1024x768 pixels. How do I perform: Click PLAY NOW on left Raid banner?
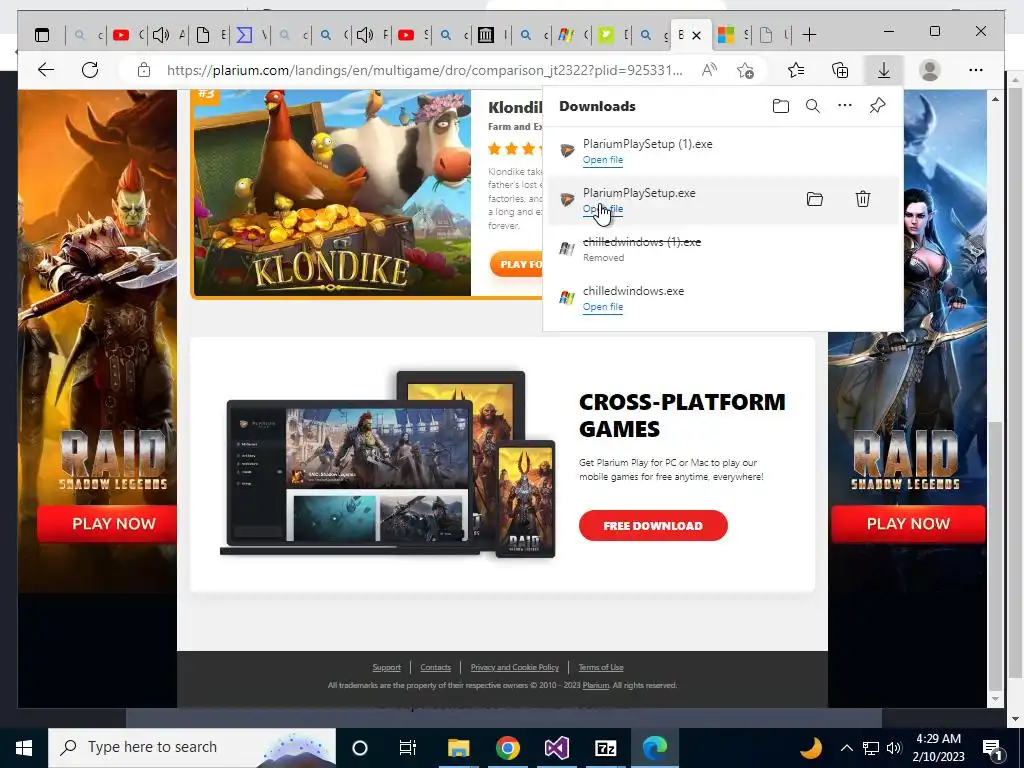tap(108, 524)
